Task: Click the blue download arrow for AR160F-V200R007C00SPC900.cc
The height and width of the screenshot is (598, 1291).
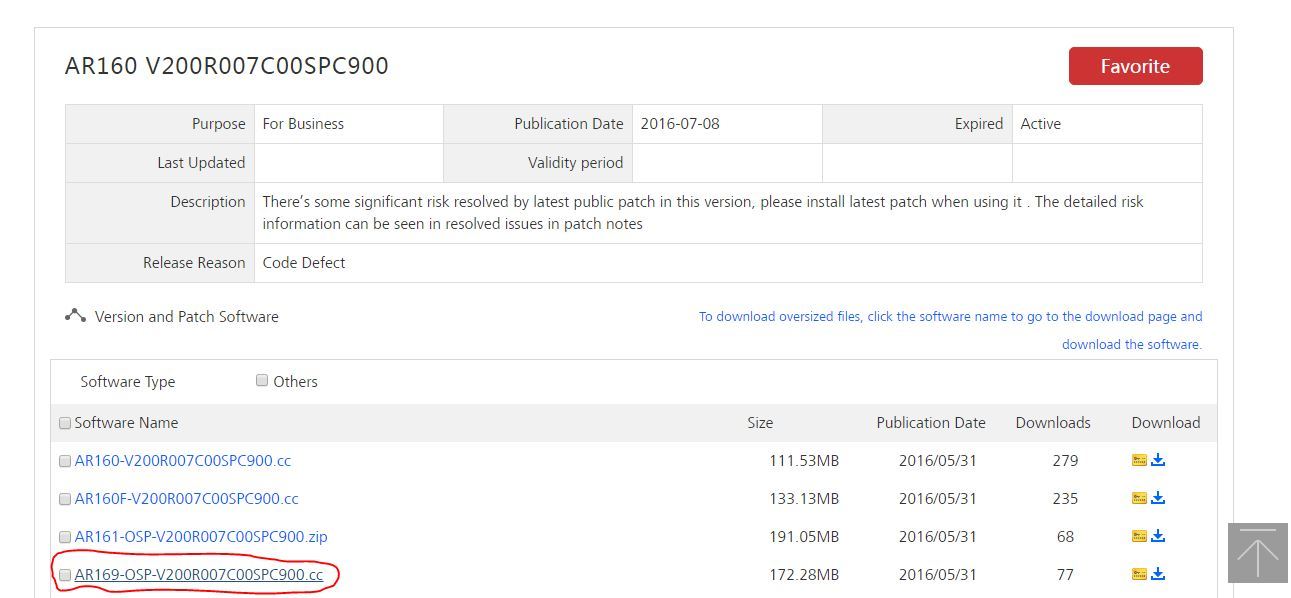Action: pos(1158,498)
